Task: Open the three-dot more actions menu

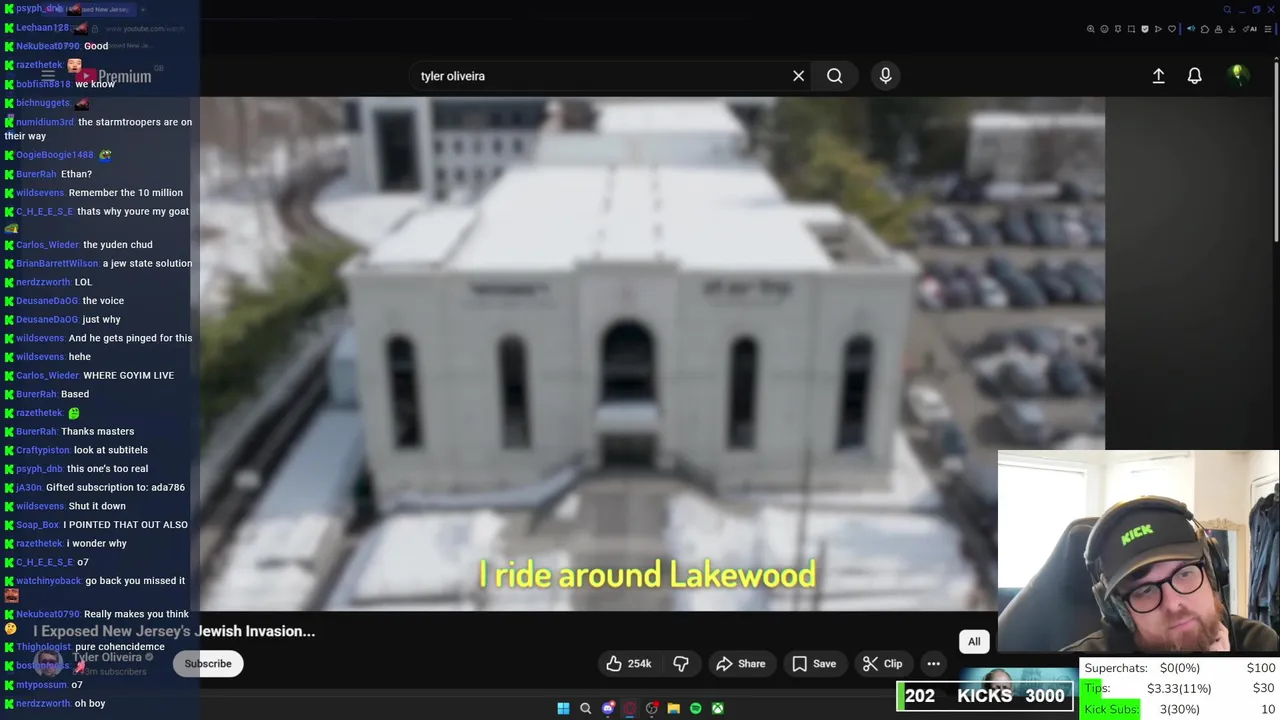Action: [933, 663]
